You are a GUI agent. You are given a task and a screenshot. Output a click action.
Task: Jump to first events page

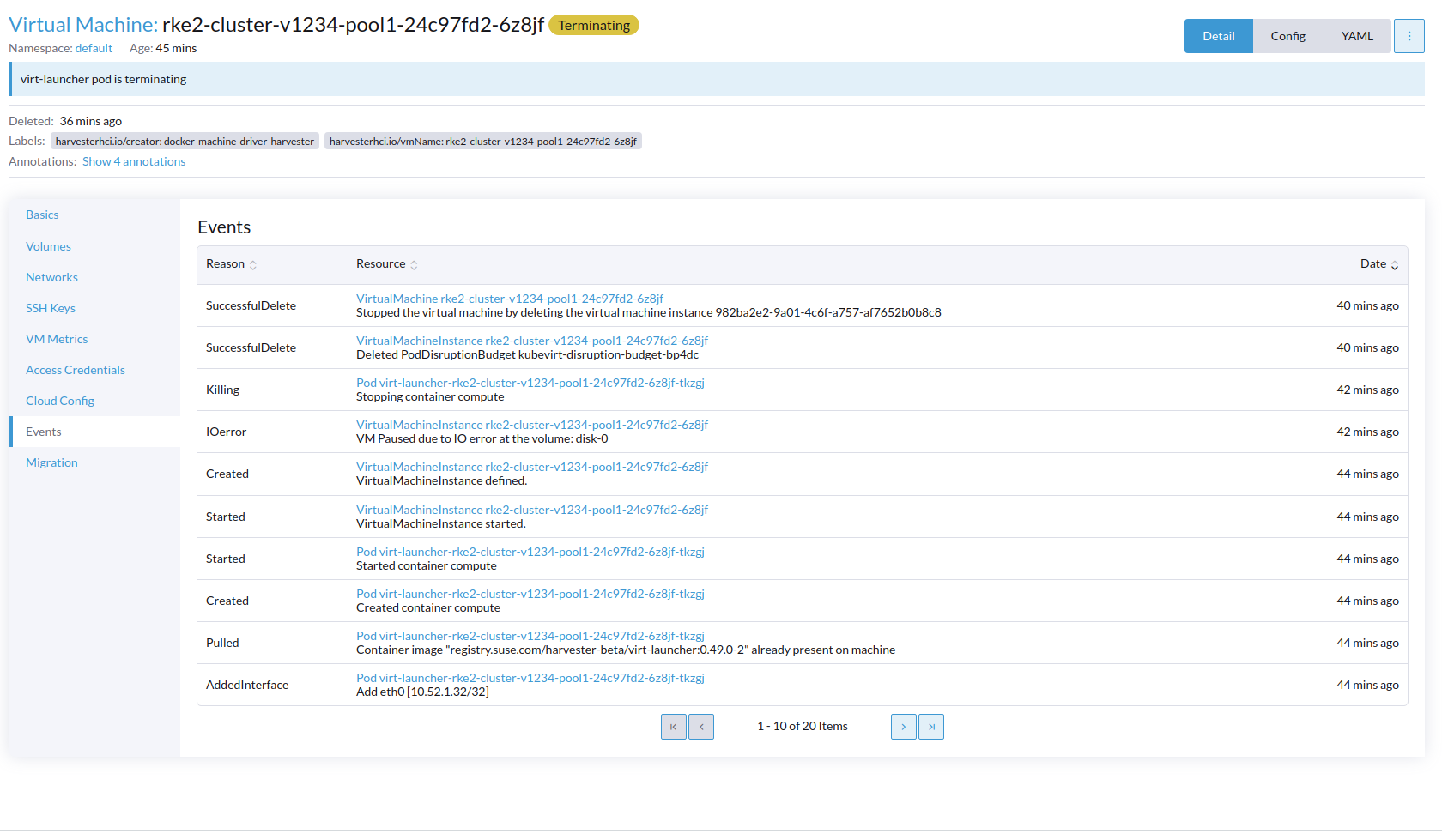coord(673,726)
